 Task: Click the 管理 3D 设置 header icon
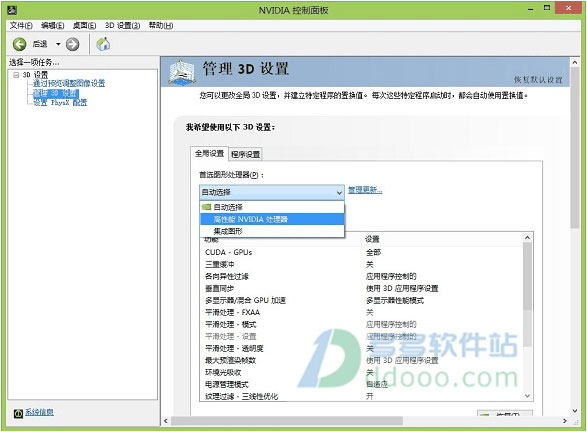[181, 72]
